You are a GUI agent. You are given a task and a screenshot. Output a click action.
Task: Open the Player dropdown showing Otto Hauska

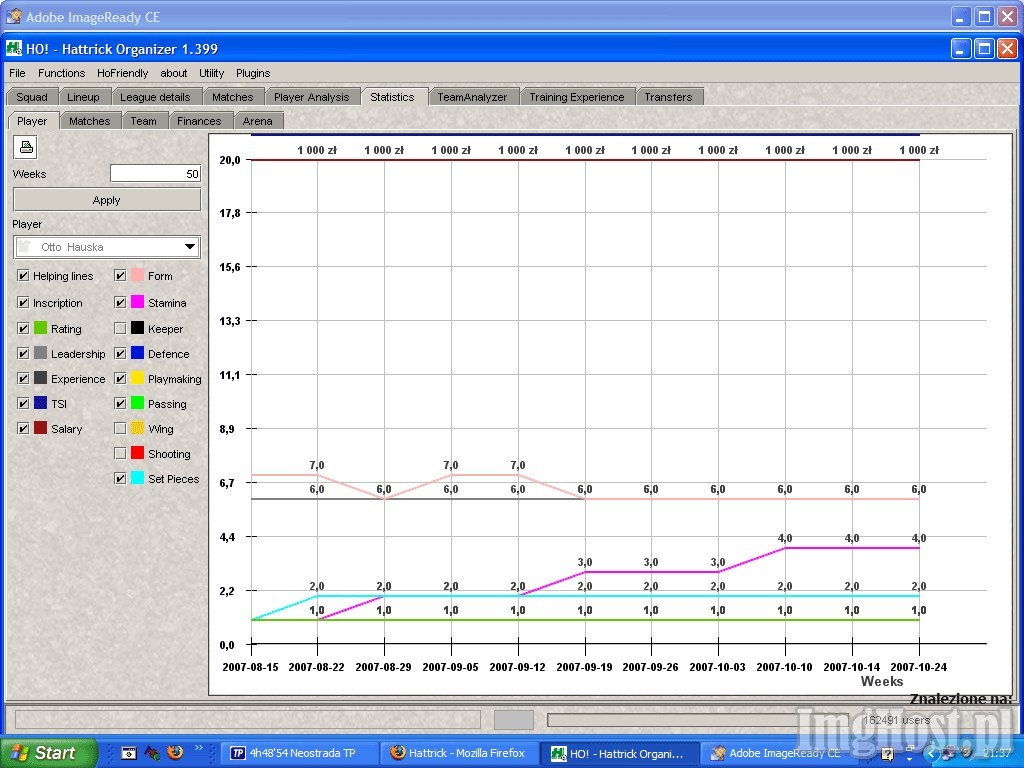click(106, 247)
